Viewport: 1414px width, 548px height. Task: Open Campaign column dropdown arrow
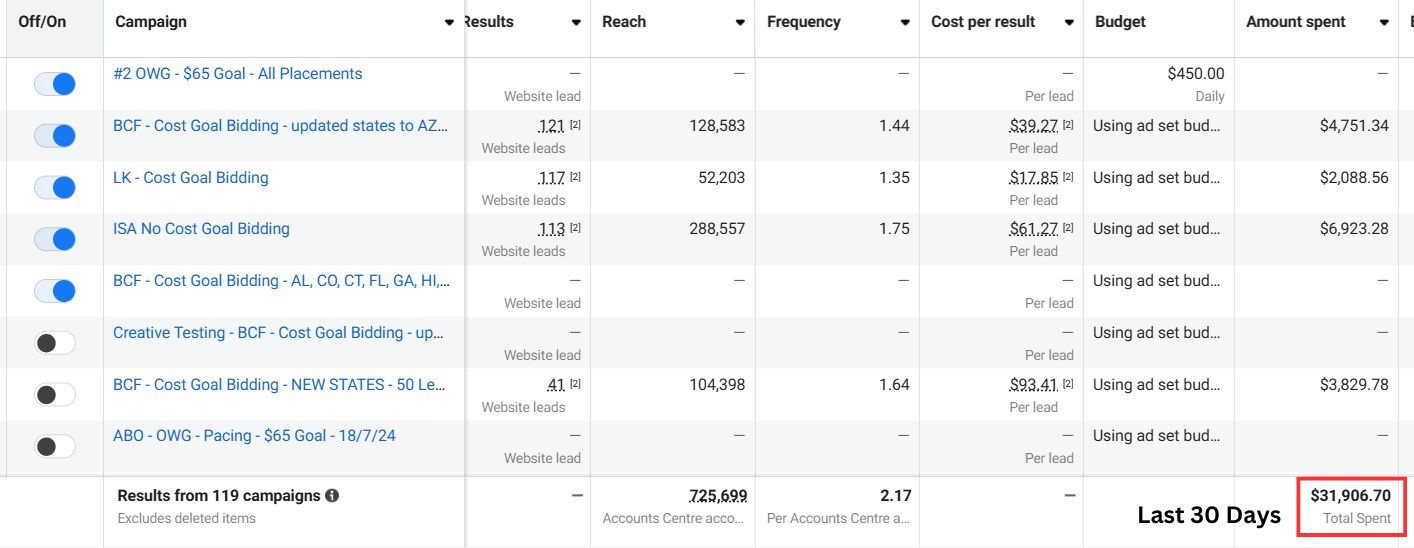[x=449, y=23]
